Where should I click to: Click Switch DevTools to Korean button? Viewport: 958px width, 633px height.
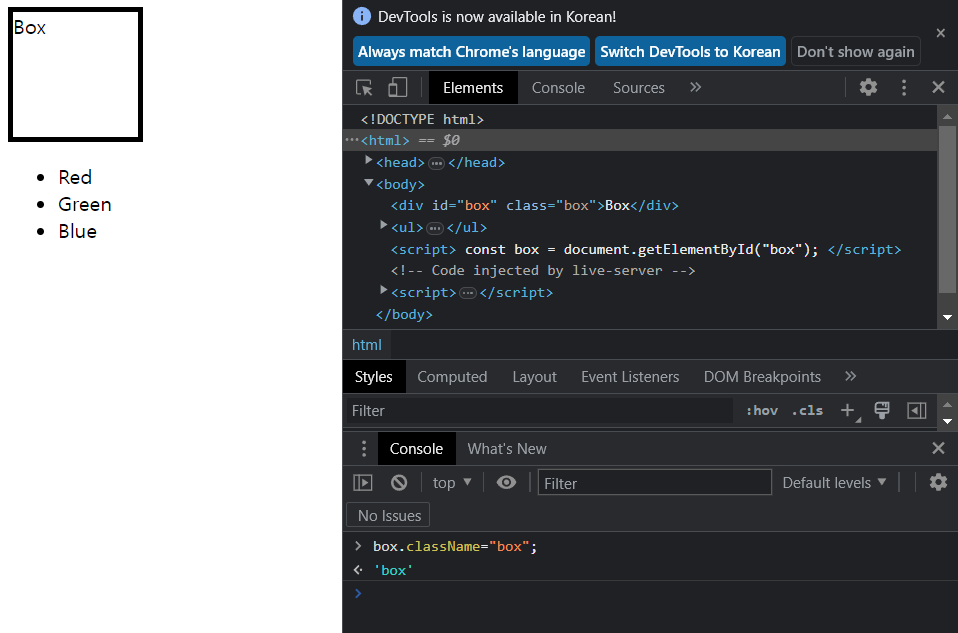tap(690, 51)
